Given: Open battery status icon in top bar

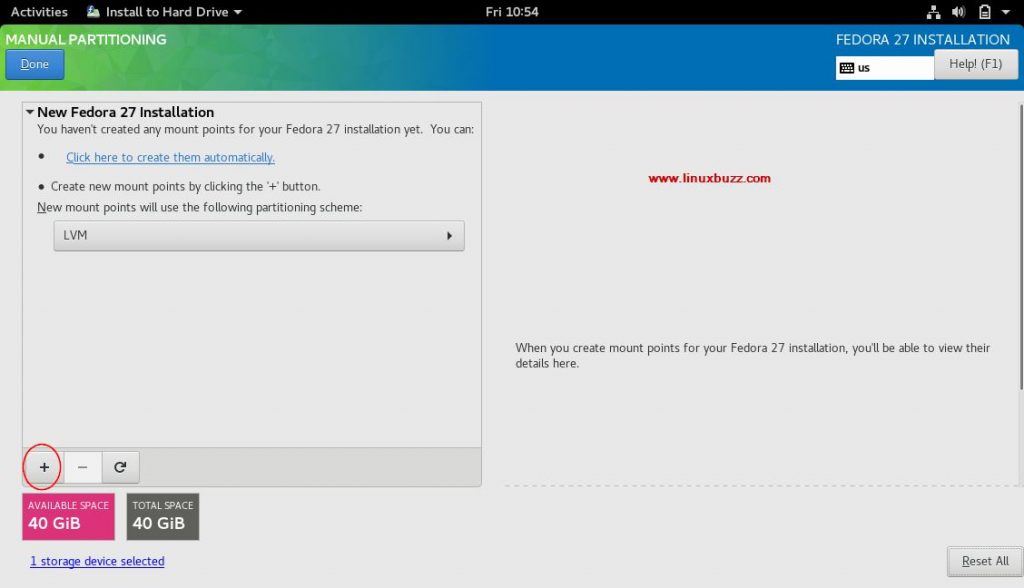Looking at the screenshot, I should [985, 12].
